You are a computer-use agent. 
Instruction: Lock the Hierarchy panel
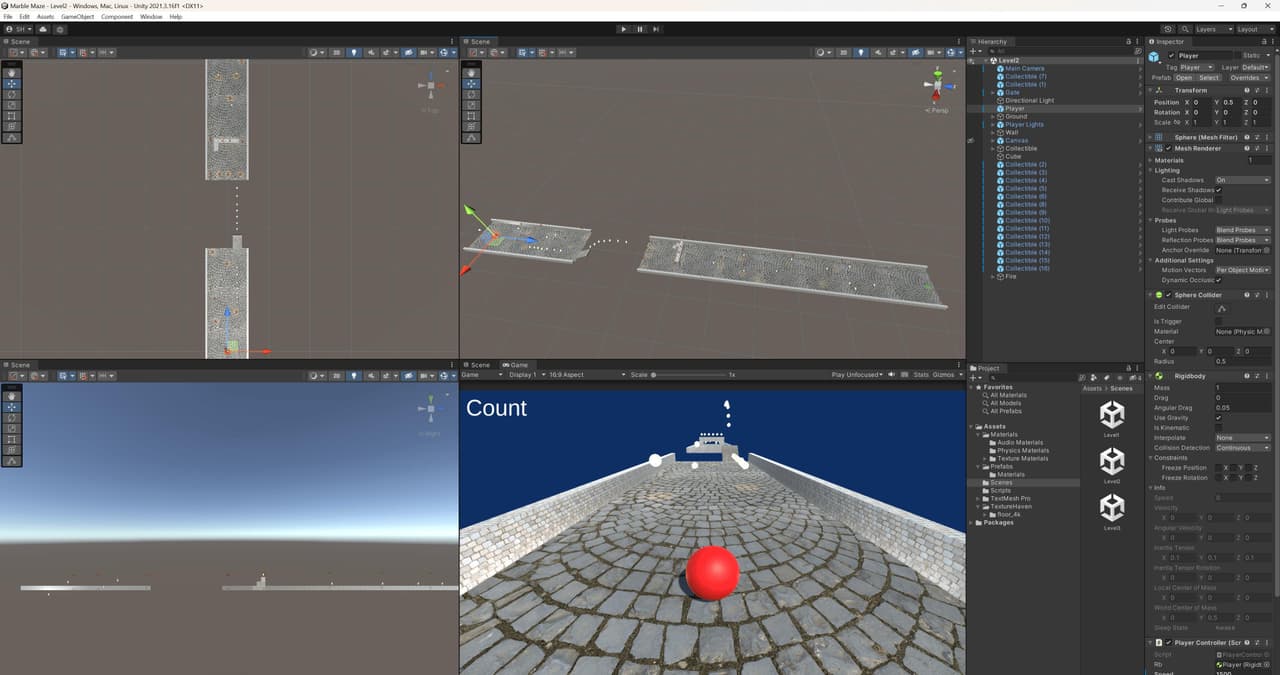coord(1130,42)
